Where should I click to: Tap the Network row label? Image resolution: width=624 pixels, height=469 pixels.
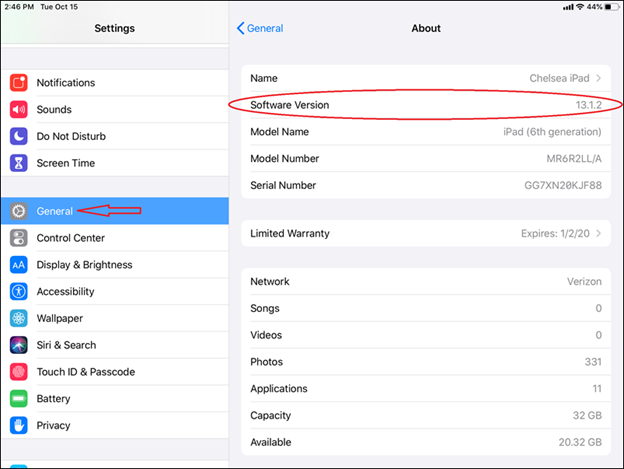point(270,282)
